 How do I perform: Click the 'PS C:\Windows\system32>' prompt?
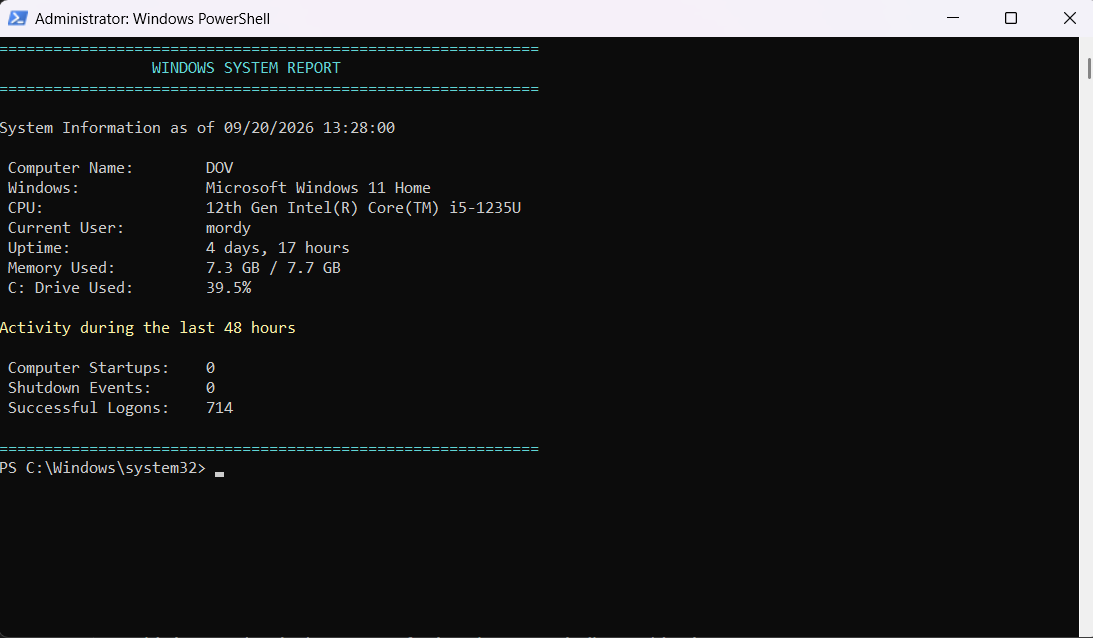pyautogui.click(x=103, y=468)
